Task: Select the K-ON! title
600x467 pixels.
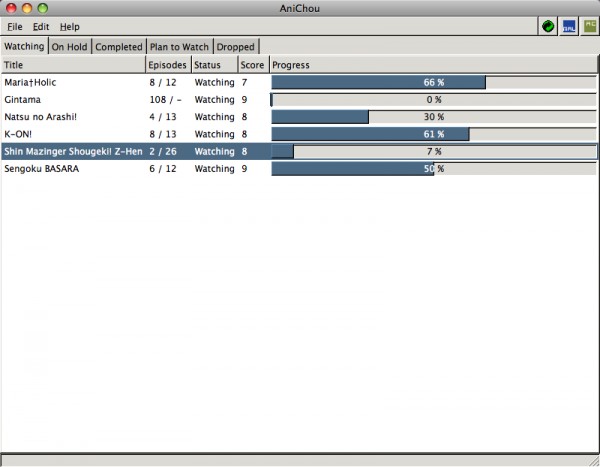Action: point(18,134)
